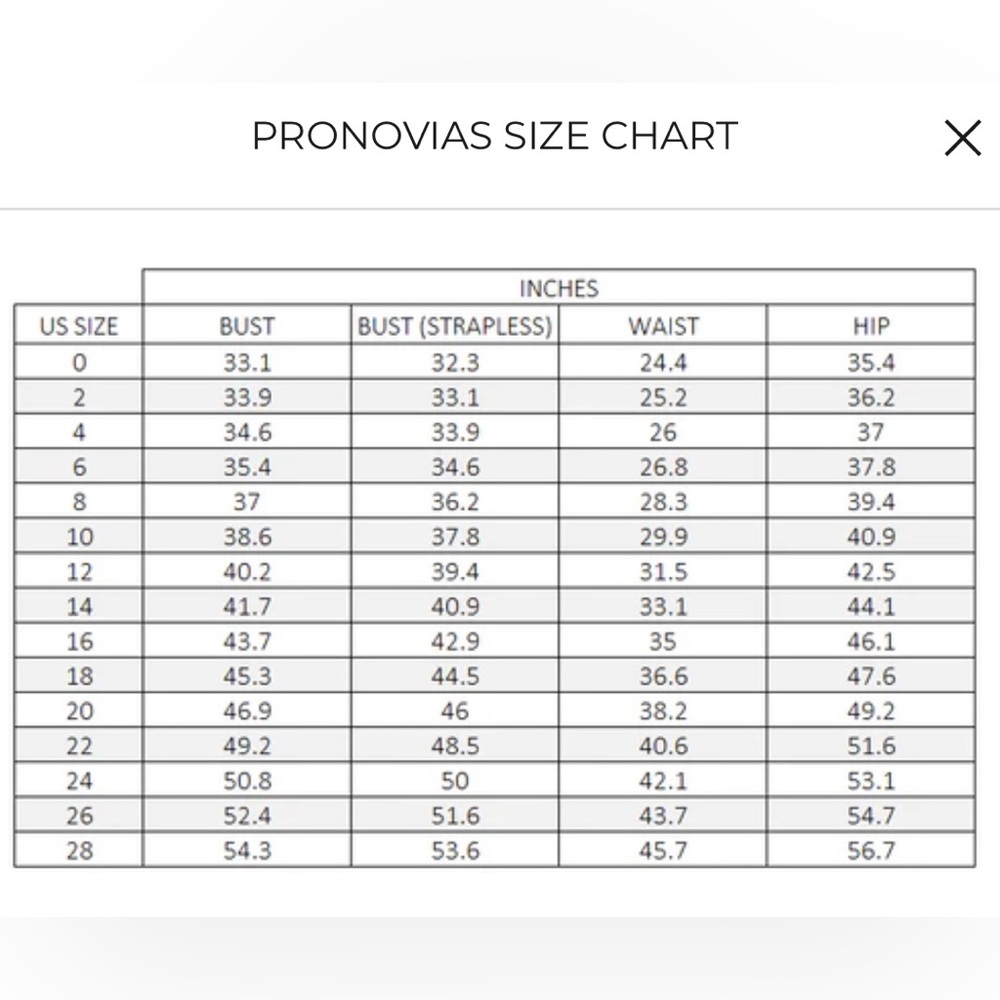Click the BUST (STRAPLESS) column header
The image size is (1000, 1000).
coord(455,326)
